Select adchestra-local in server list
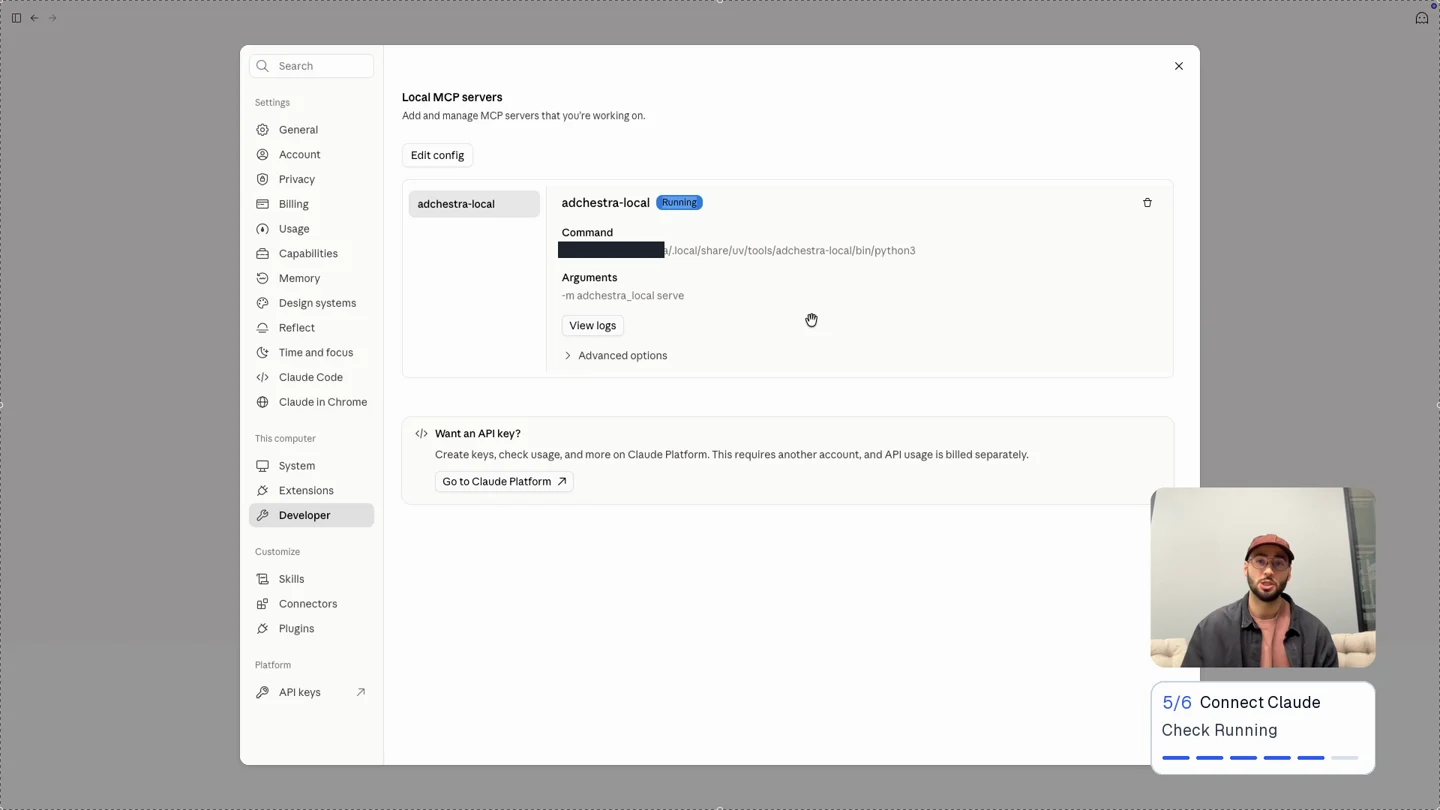Image resolution: width=1440 pixels, height=810 pixels. click(x=474, y=204)
